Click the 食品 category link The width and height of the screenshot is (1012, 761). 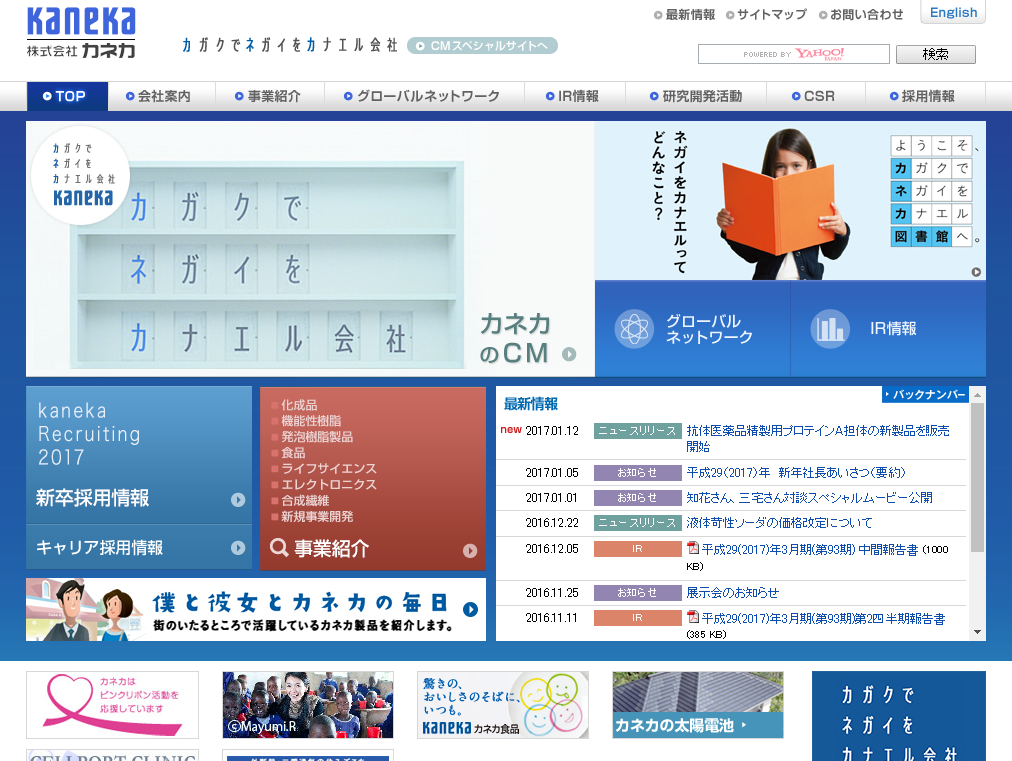(x=293, y=453)
